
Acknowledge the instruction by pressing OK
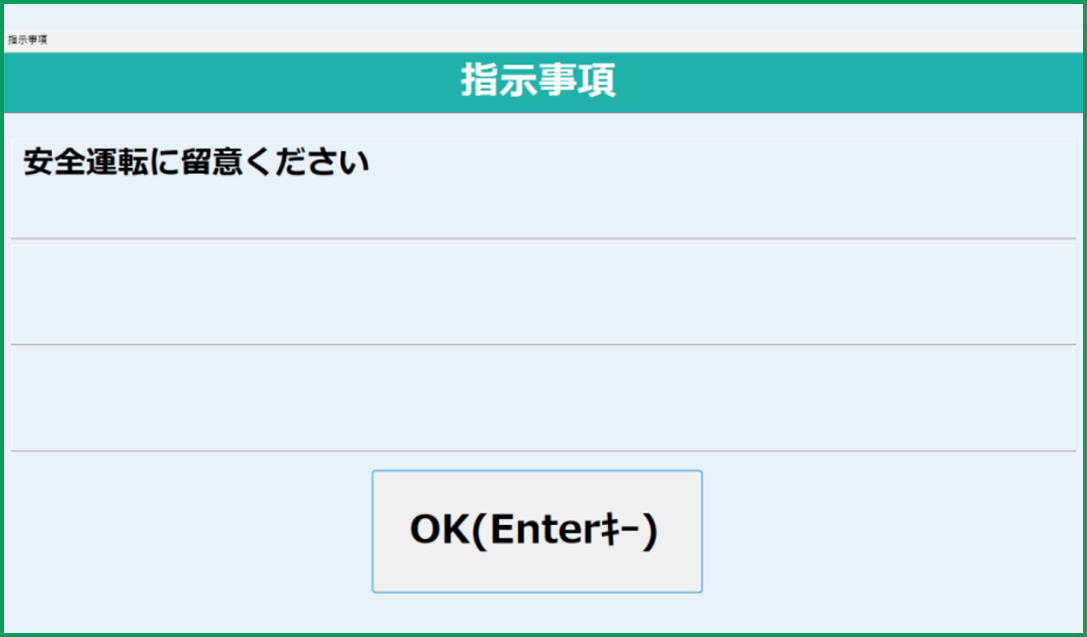[x=537, y=530]
